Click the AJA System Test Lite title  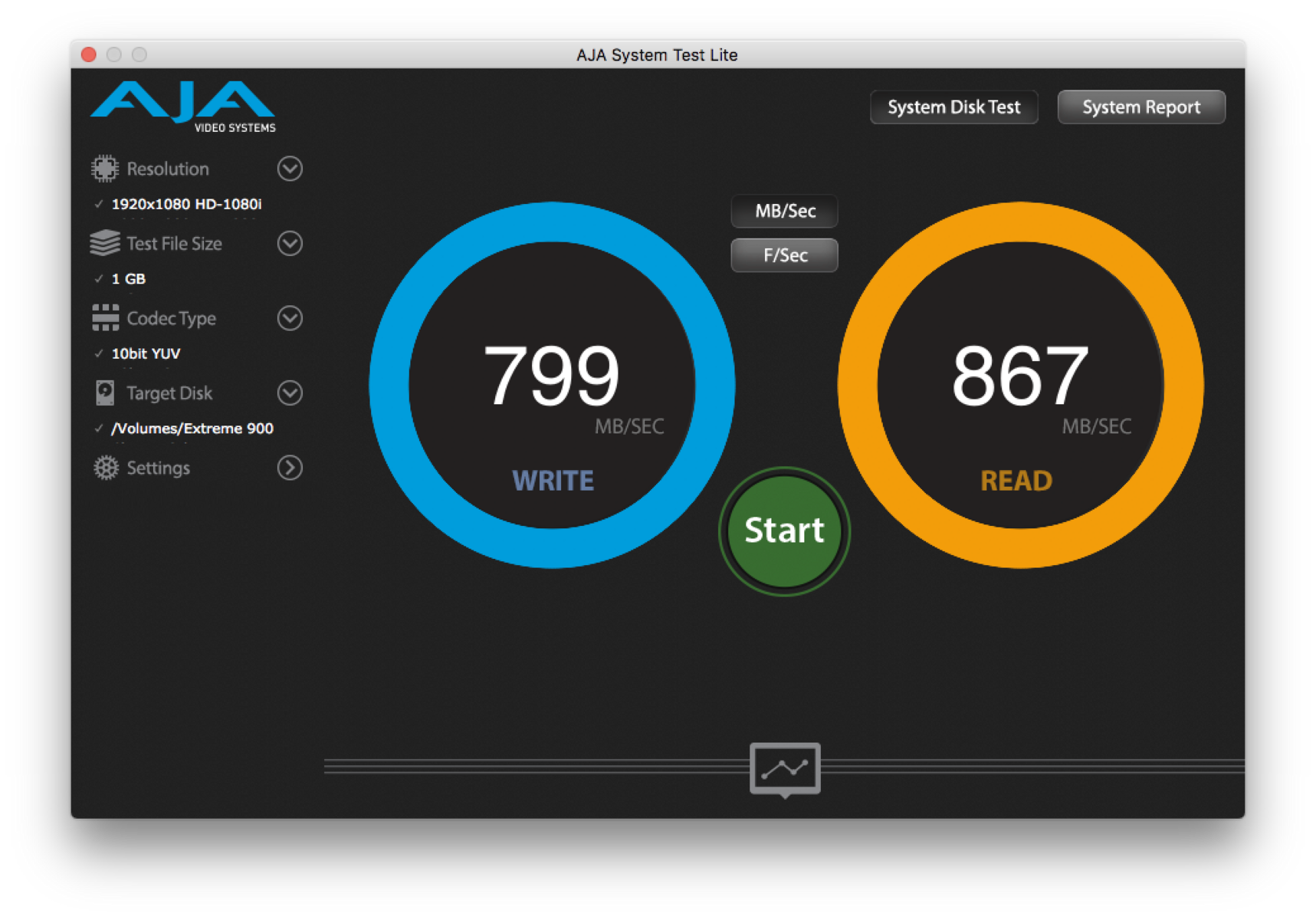[x=657, y=55]
